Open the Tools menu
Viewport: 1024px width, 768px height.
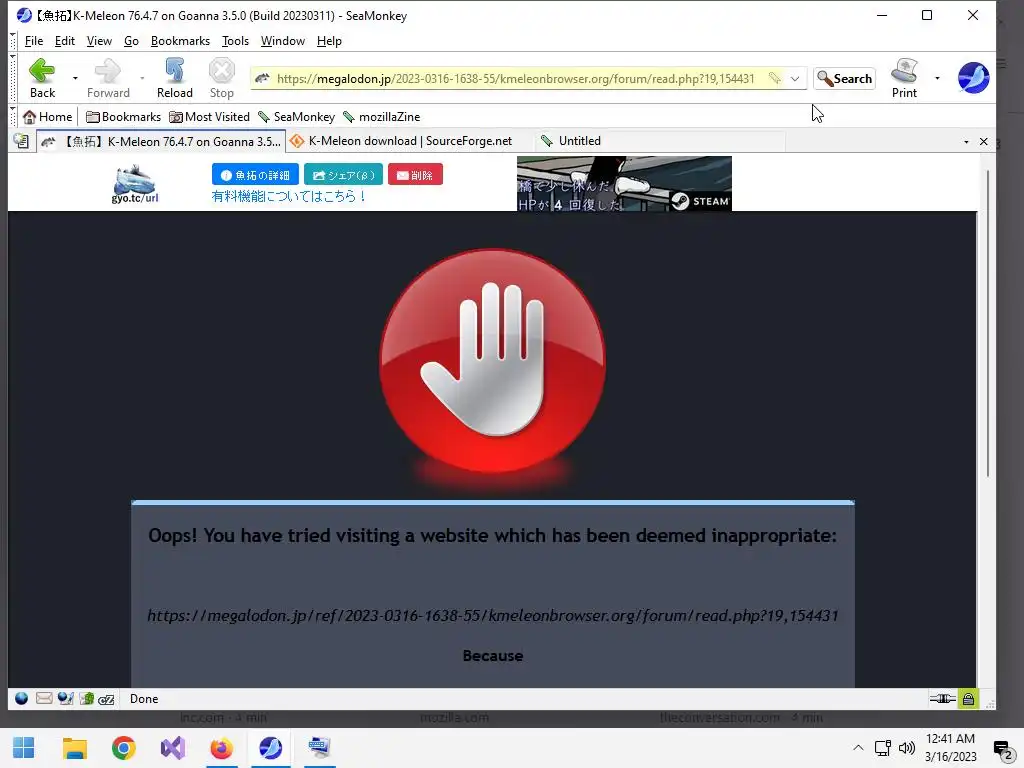click(235, 41)
